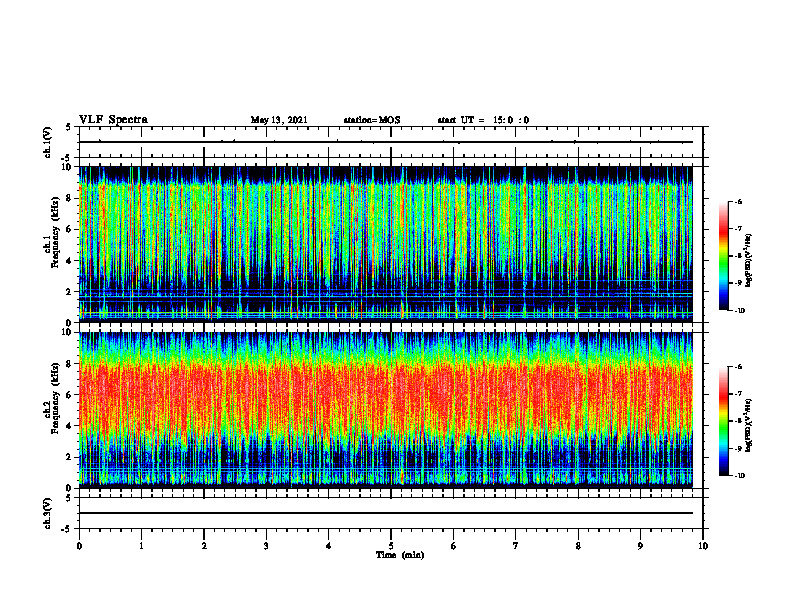The width and height of the screenshot is (792, 612).
Task: Click the "Time (min)" axis title
Action: click(400, 555)
